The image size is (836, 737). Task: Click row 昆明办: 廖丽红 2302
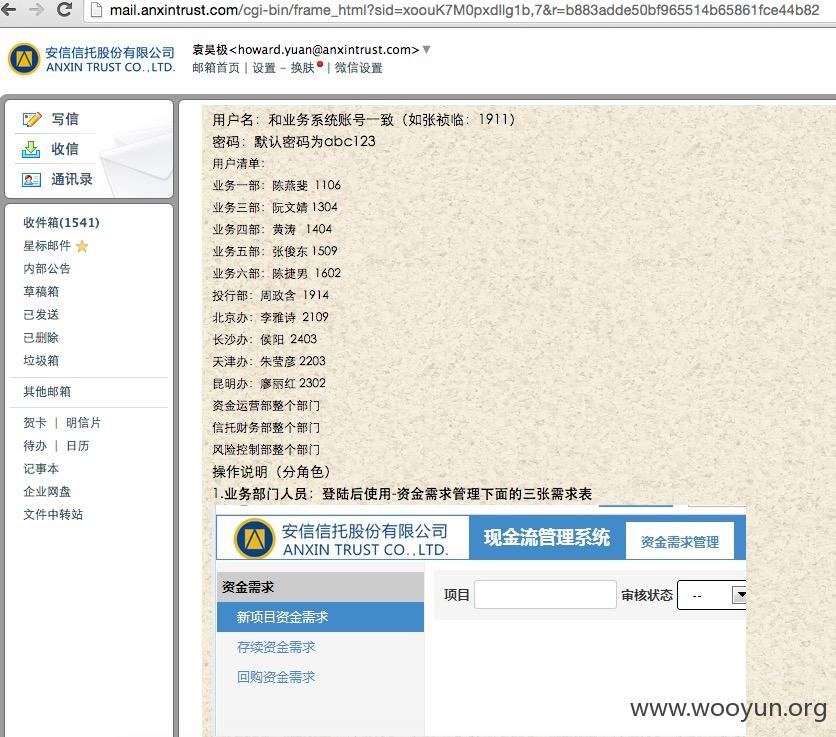click(269, 383)
